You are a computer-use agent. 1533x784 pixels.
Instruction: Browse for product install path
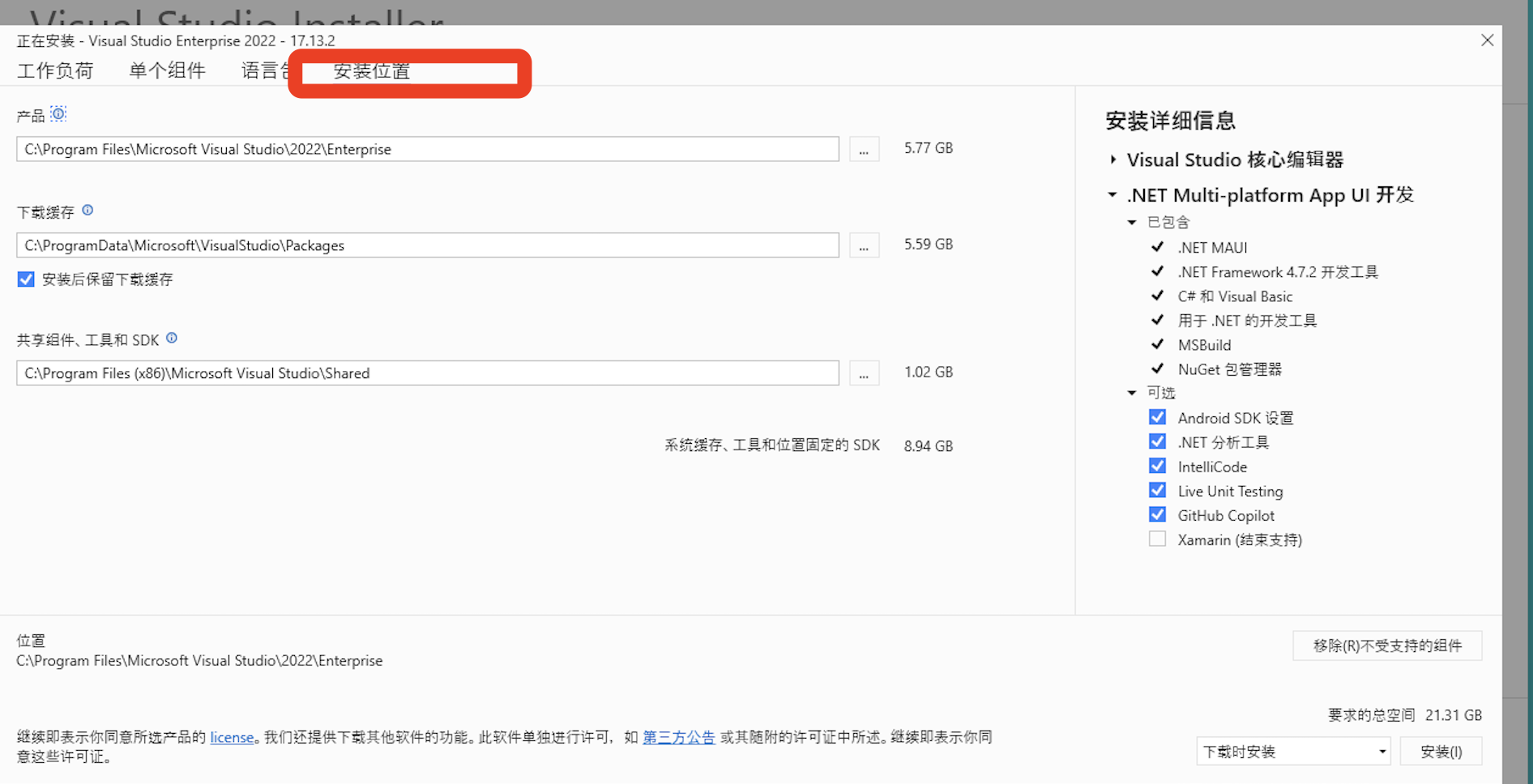click(864, 149)
